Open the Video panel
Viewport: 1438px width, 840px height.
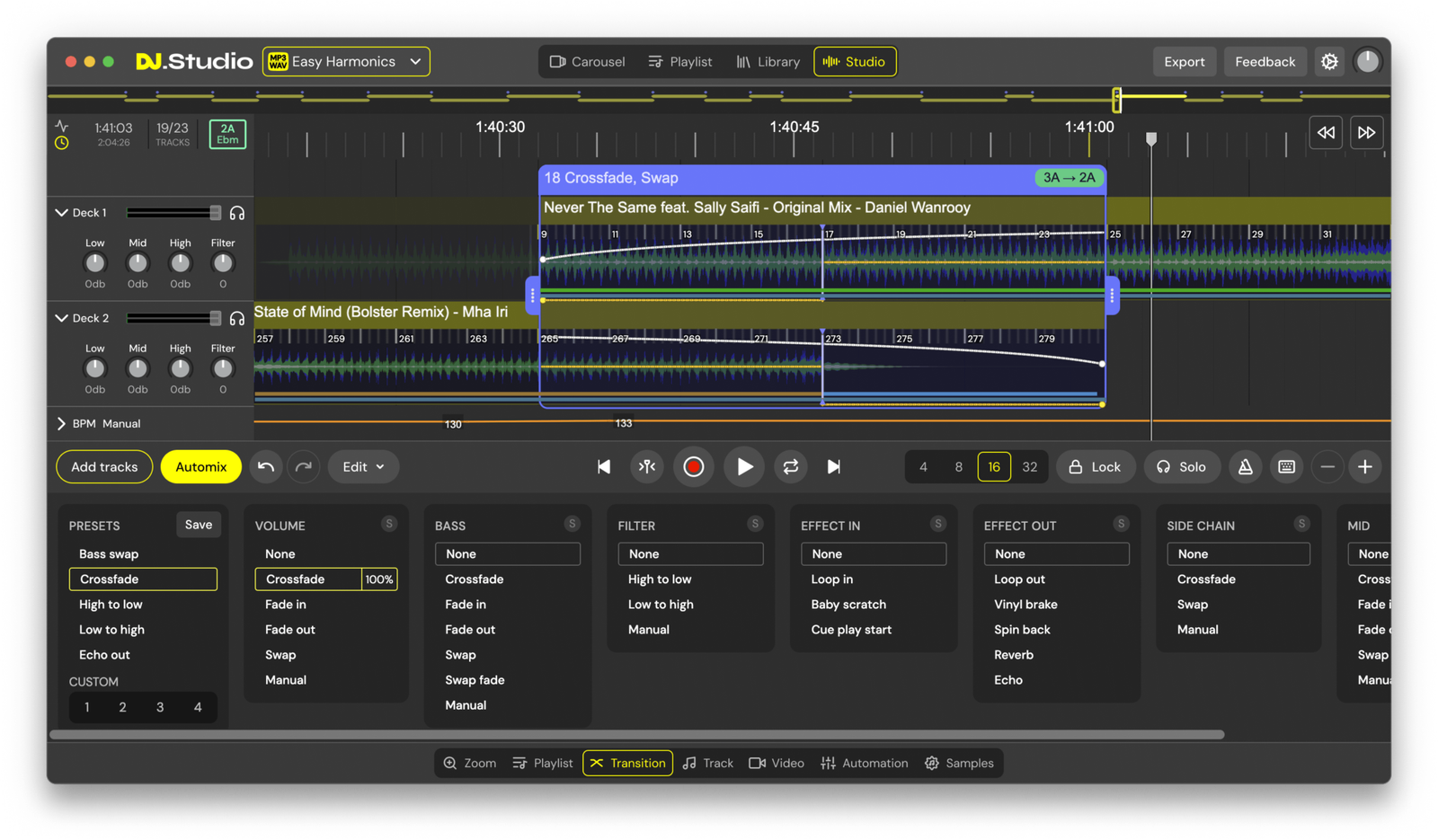[x=777, y=763]
